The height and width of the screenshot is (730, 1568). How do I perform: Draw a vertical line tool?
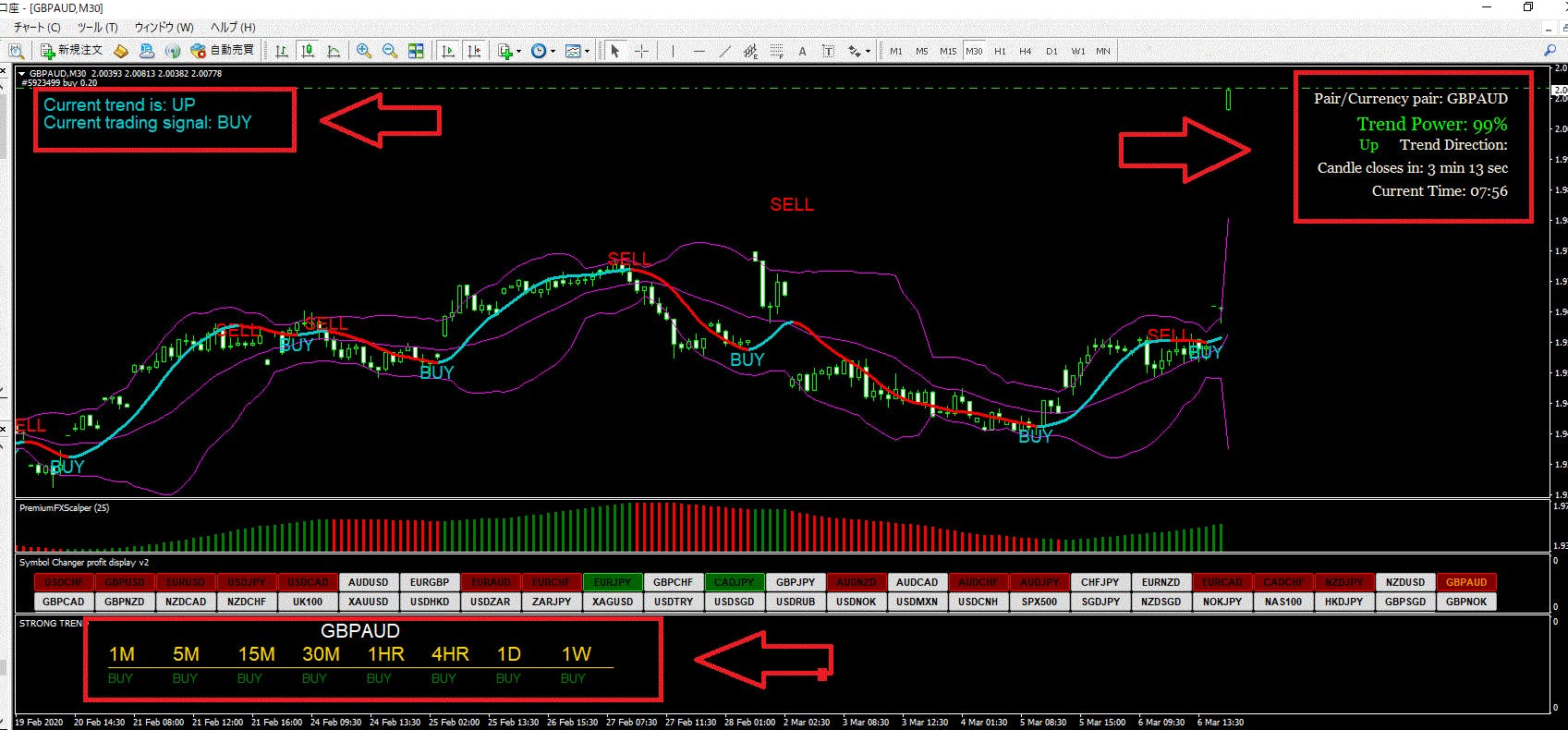[x=673, y=51]
